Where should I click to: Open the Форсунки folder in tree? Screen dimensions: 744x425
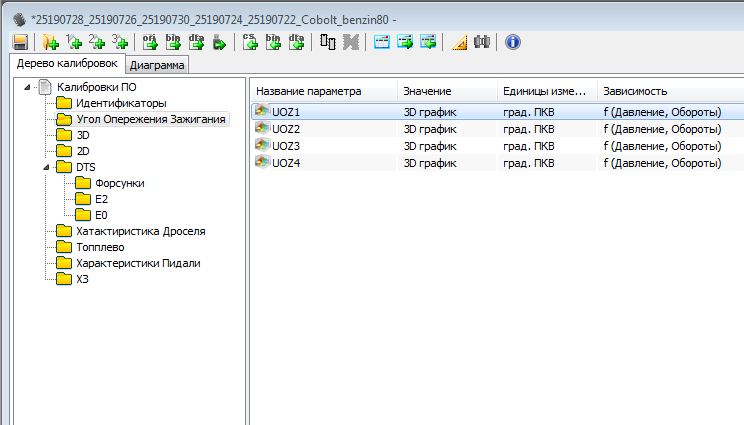tap(120, 183)
